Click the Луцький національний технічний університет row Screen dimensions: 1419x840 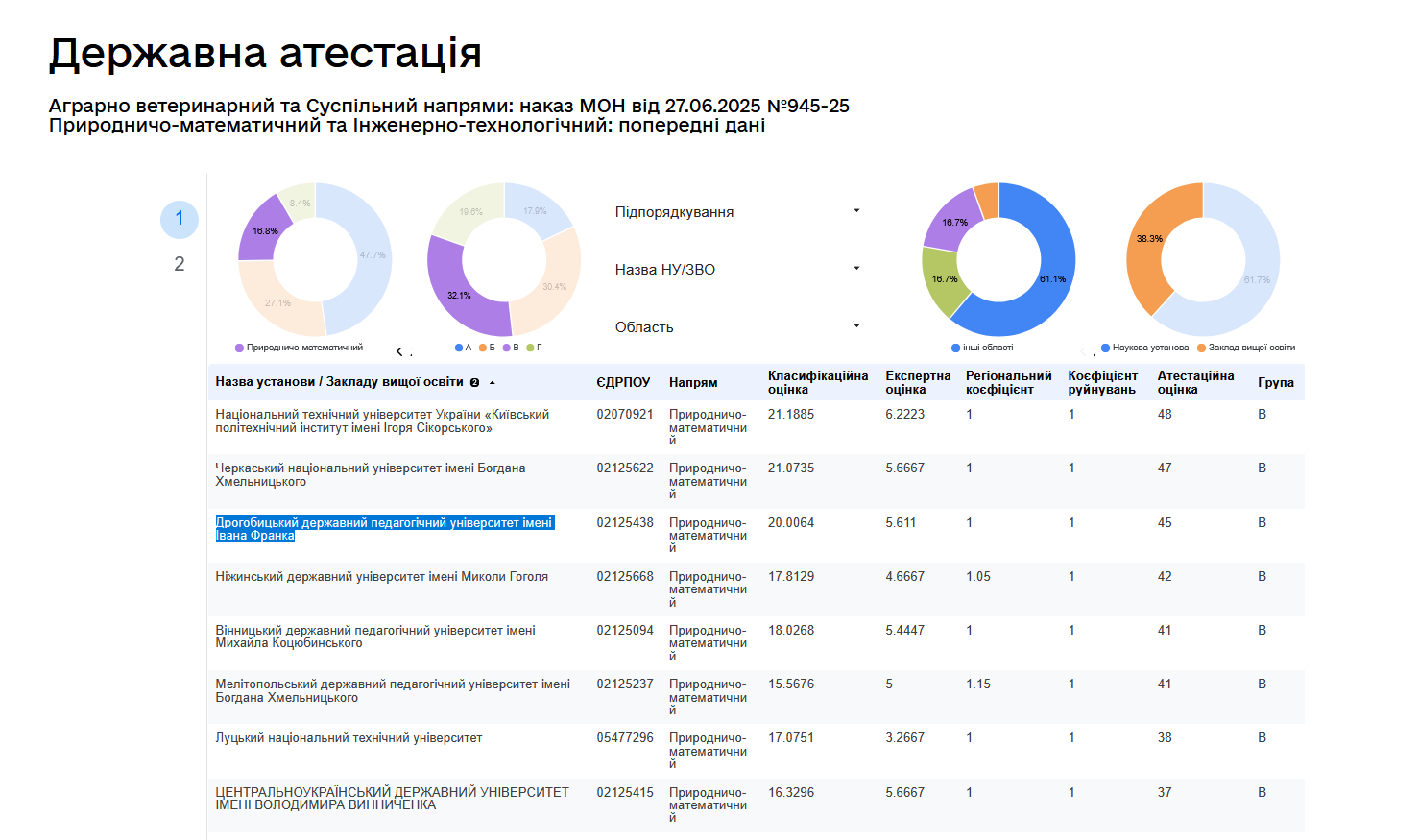point(349,738)
